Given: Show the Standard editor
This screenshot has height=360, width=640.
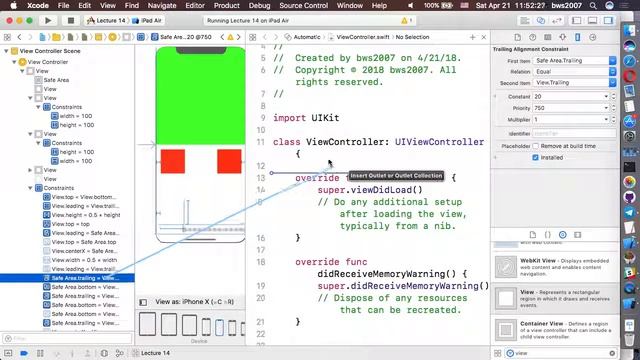Looking at the screenshot, I should pyautogui.click(x=525, y=20).
